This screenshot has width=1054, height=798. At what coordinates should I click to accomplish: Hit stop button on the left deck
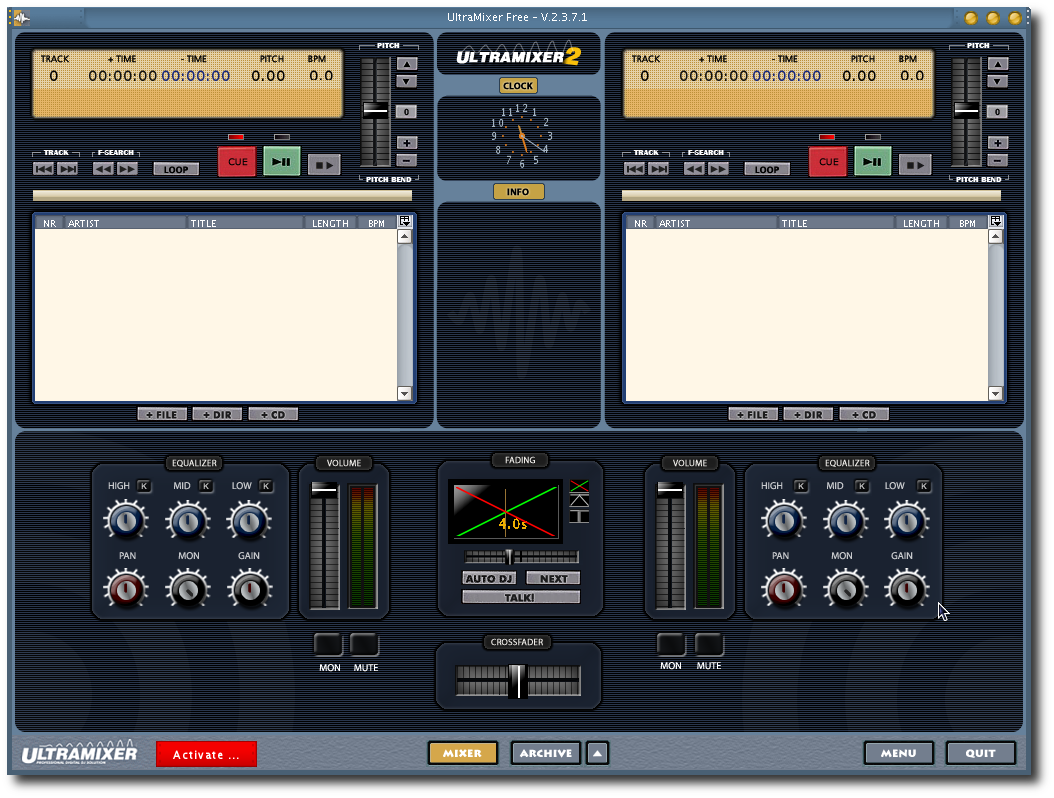click(x=324, y=165)
